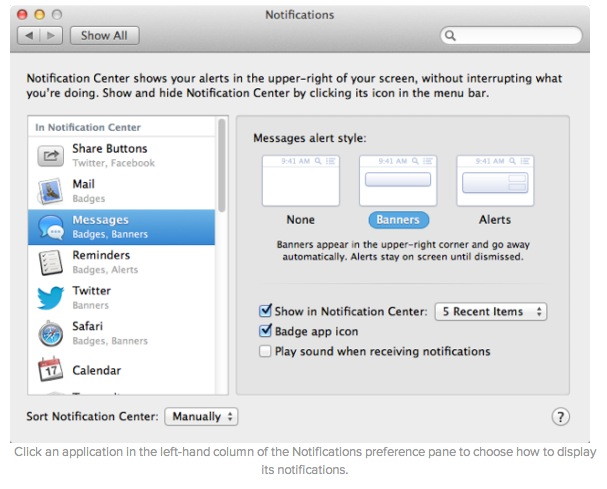Click the Reminders checklist icon
The image size is (607, 489).
(x=51, y=263)
